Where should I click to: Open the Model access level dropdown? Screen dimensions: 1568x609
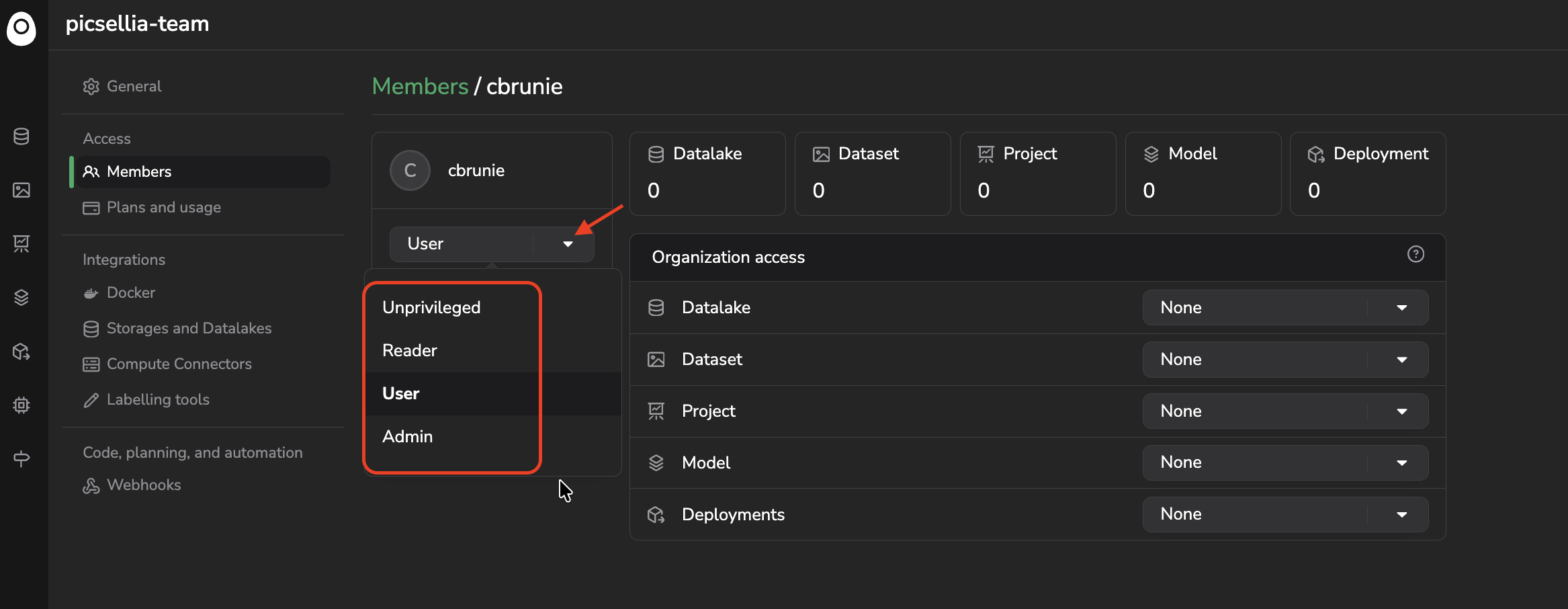1285,462
